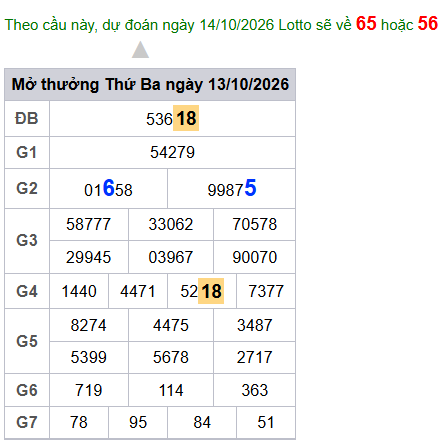The image size is (447, 445).
Task: Click the gray upward triangle pointer
Action: [140, 50]
